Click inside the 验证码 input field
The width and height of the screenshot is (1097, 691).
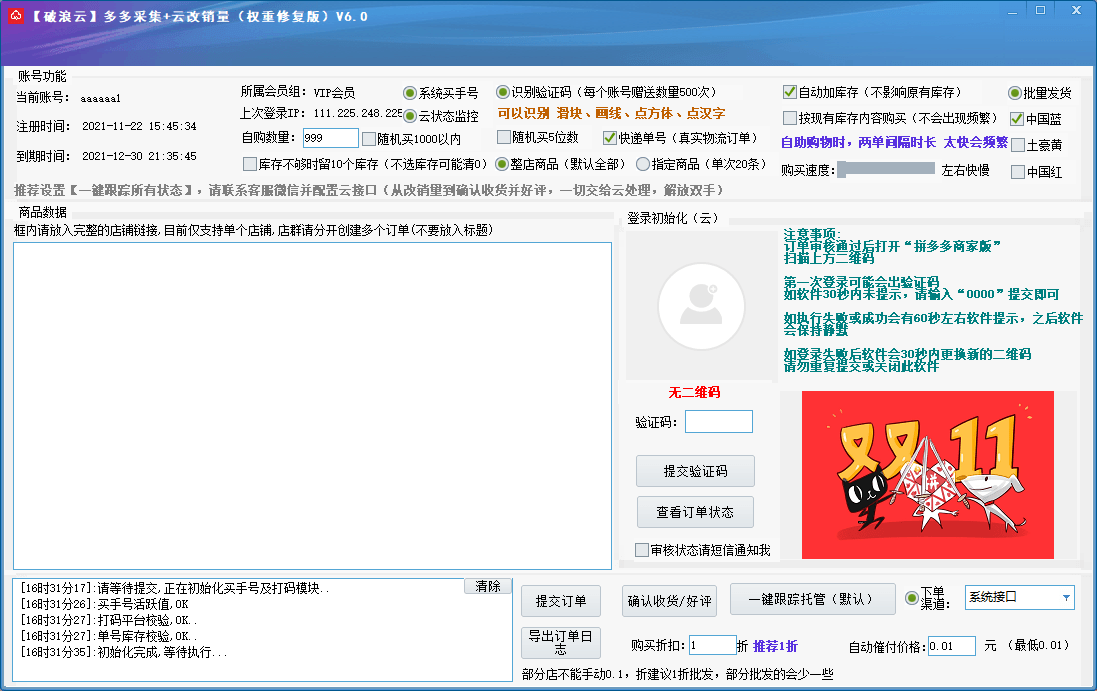click(719, 421)
